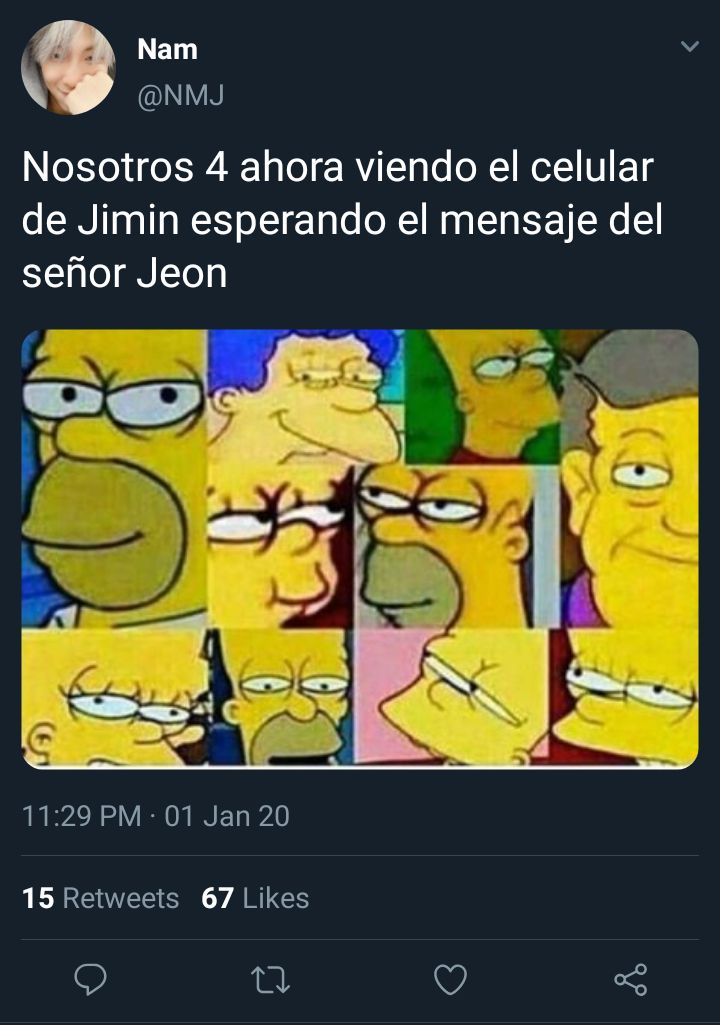Screen dimensions: 720x1025
Task: Tap the bottom-left squinting face in collage
Action: (114, 697)
